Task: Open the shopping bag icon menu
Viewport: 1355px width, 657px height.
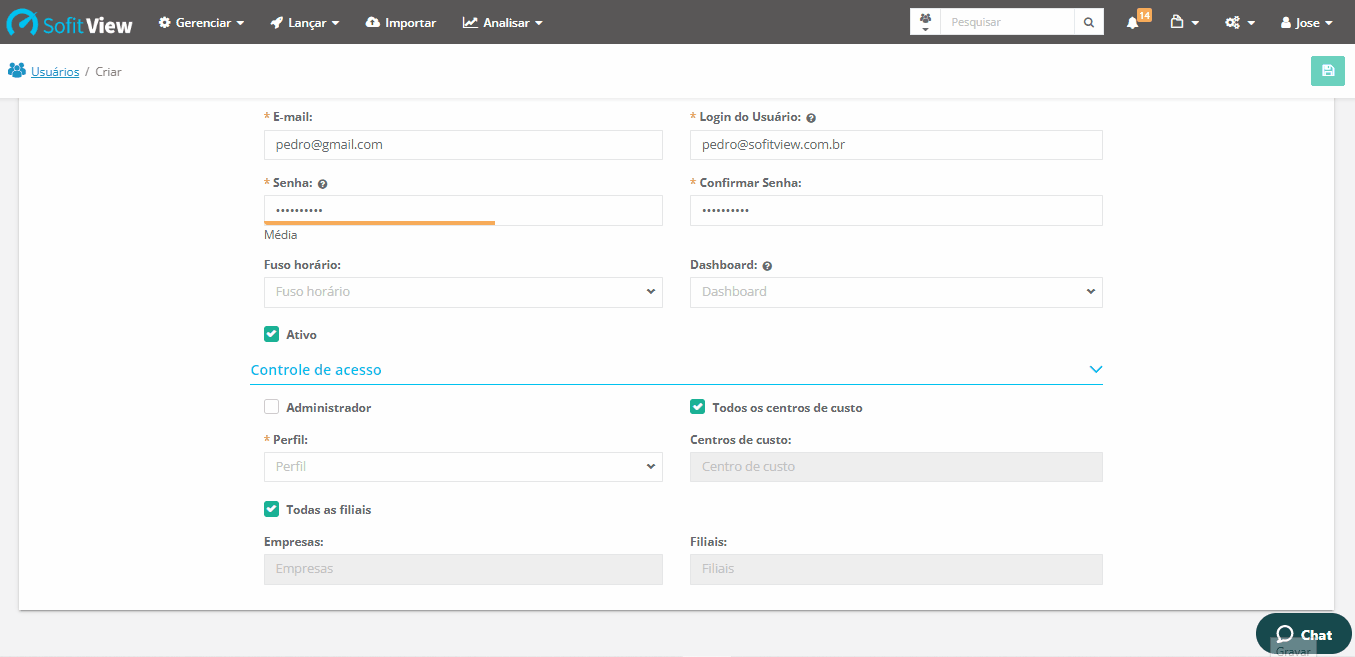Action: pos(1184,22)
